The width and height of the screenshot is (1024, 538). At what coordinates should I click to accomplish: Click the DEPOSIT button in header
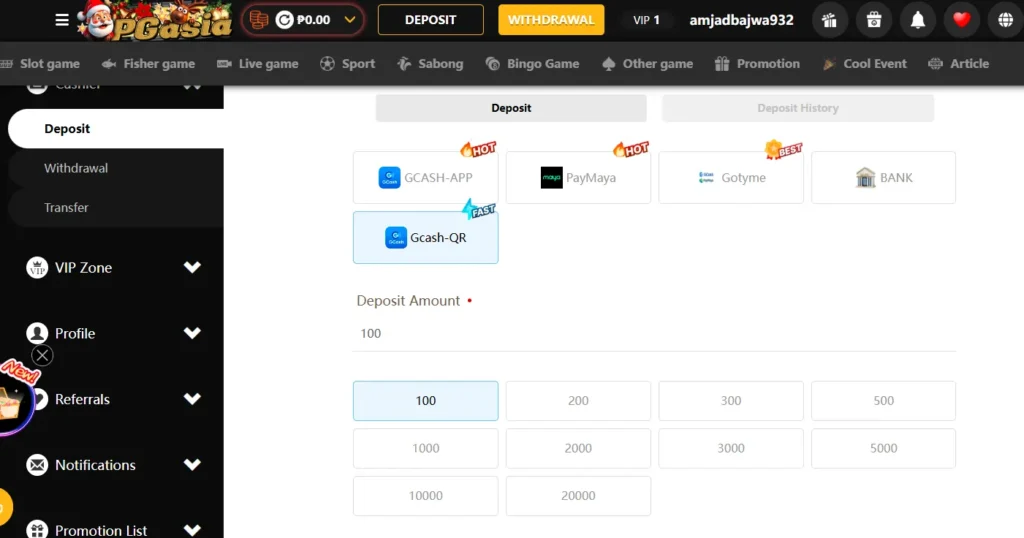tap(430, 20)
